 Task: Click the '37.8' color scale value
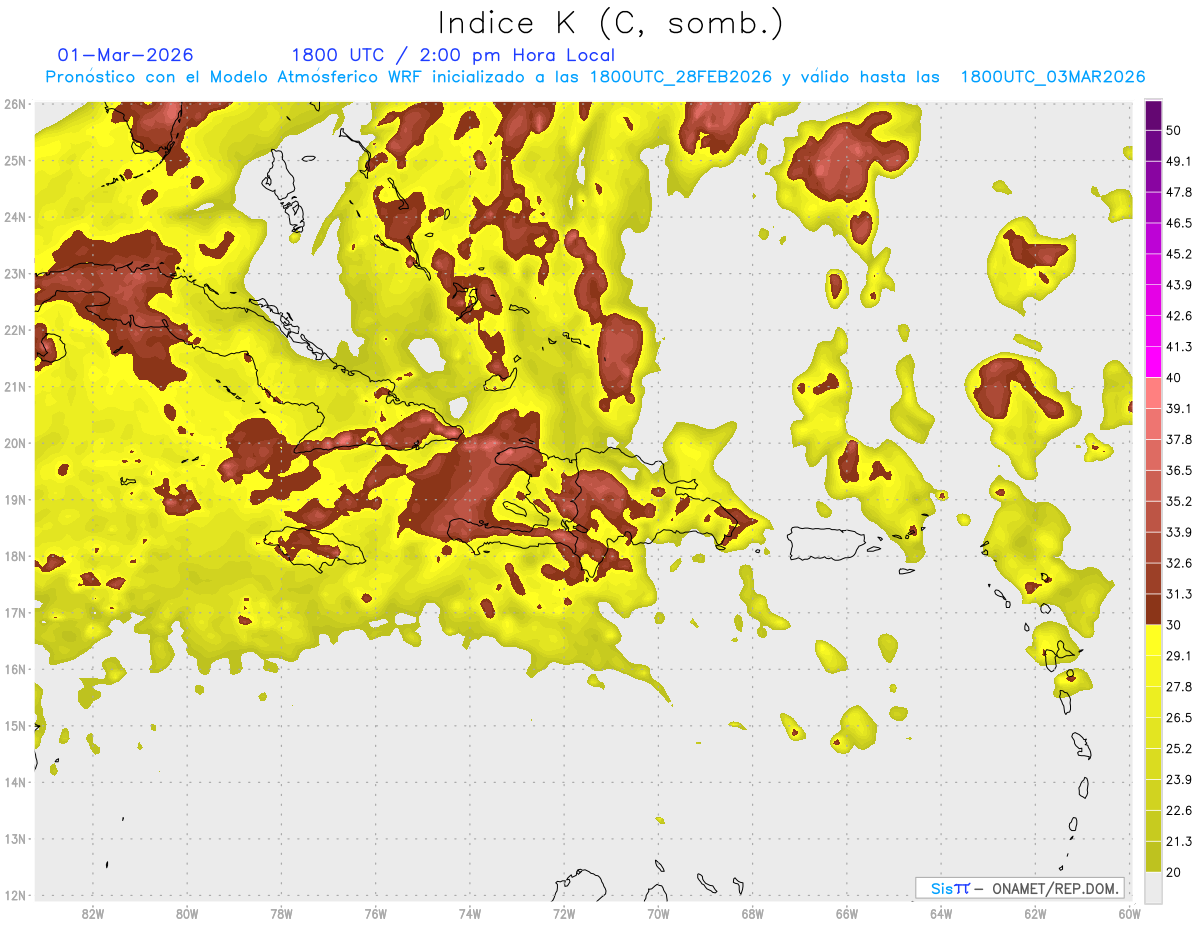(1178, 440)
